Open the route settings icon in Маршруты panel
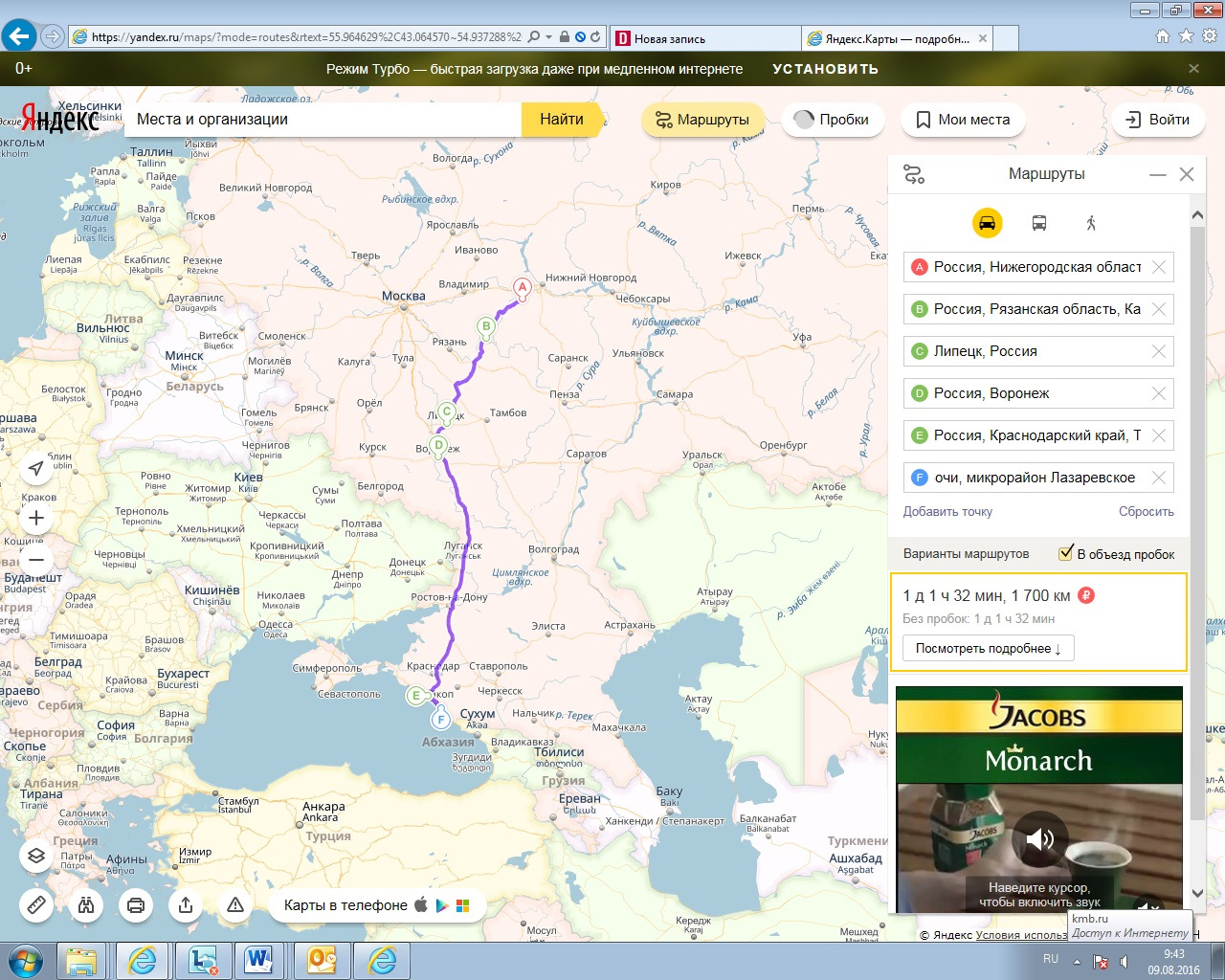Screen dimensions: 1225x980 914,174
